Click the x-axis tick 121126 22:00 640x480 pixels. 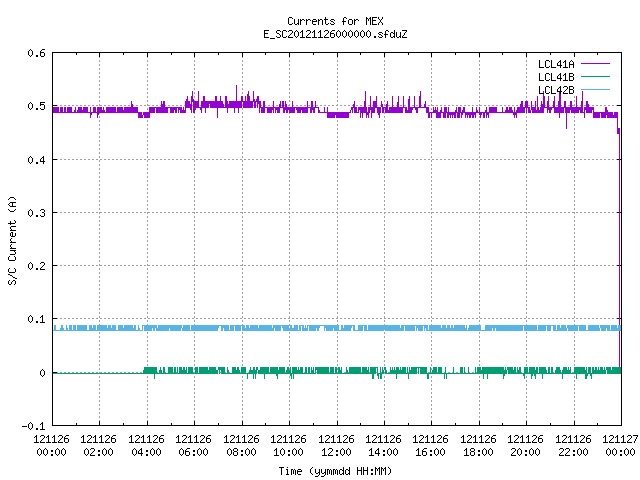(x=573, y=445)
